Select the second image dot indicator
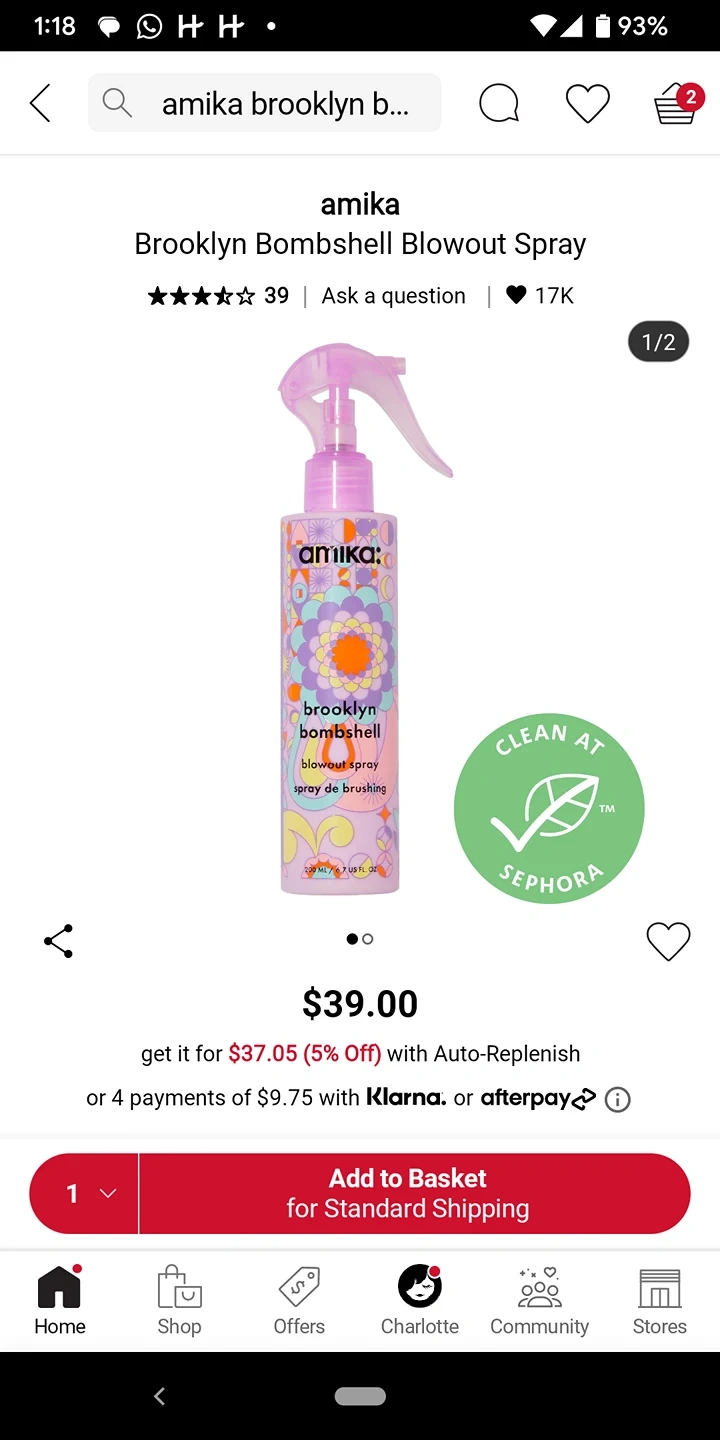This screenshot has height=1440, width=720. pyautogui.click(x=368, y=939)
